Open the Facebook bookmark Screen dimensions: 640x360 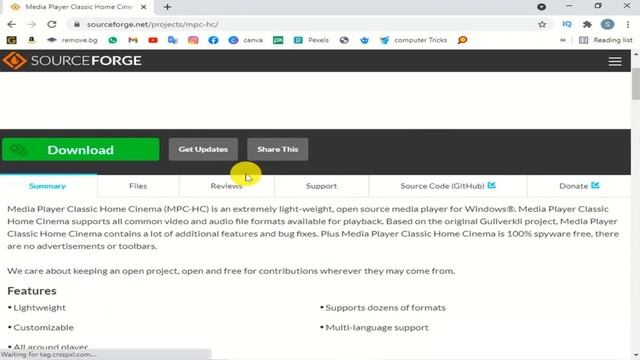coord(213,40)
